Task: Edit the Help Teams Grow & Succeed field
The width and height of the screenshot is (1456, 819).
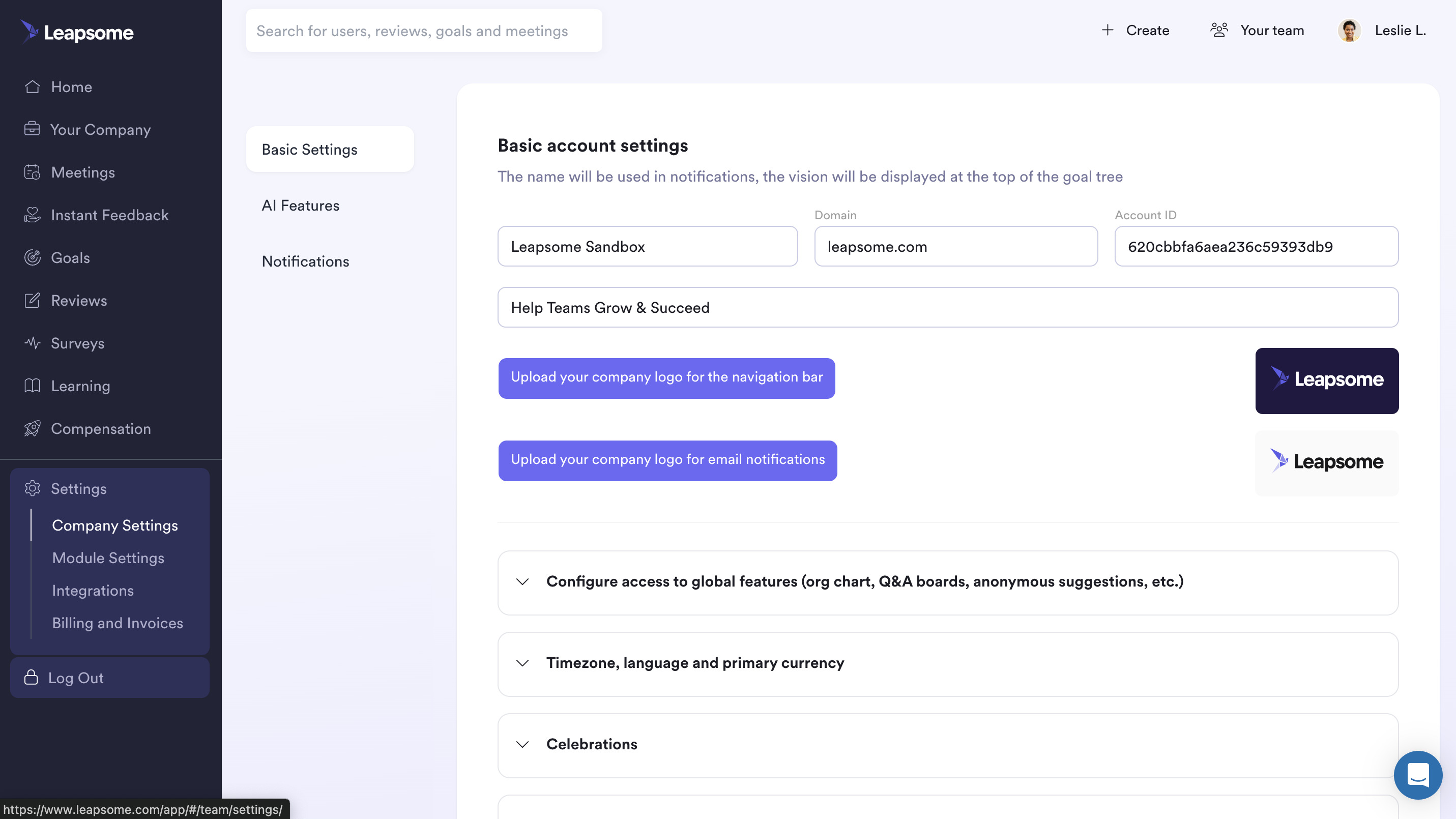Action: pyautogui.click(x=948, y=307)
